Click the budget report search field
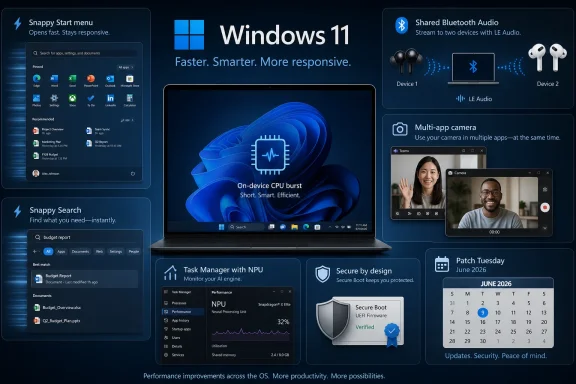Viewport: 576px width, 384px height. click(85, 237)
